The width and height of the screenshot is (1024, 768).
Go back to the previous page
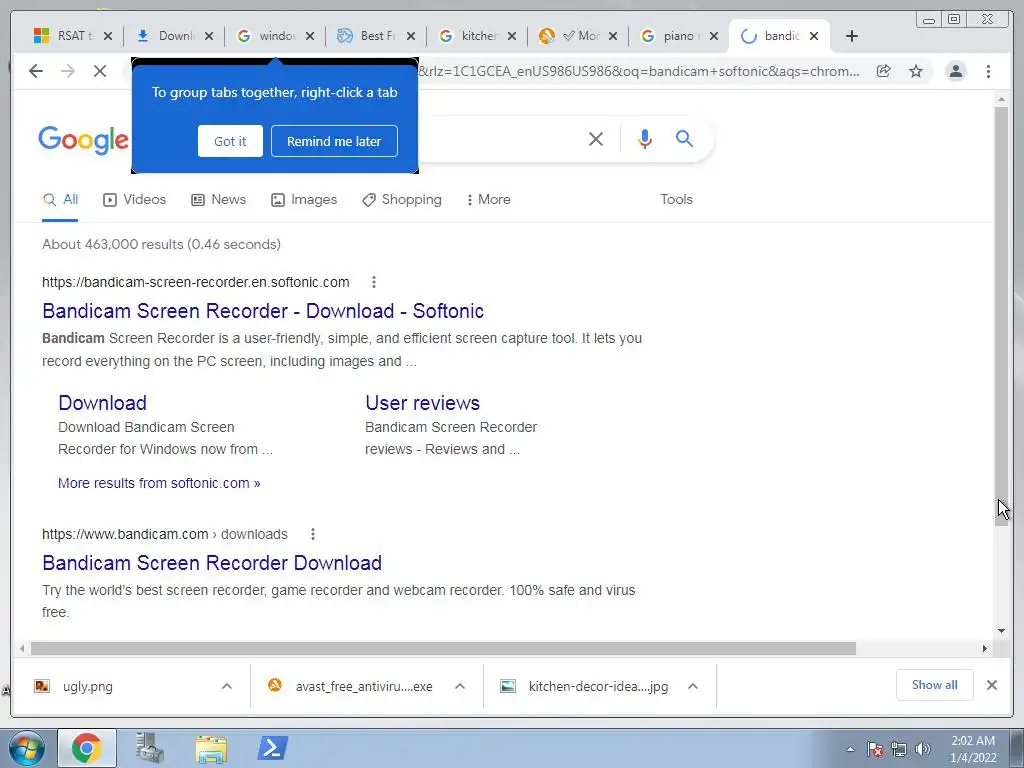[x=36, y=71]
